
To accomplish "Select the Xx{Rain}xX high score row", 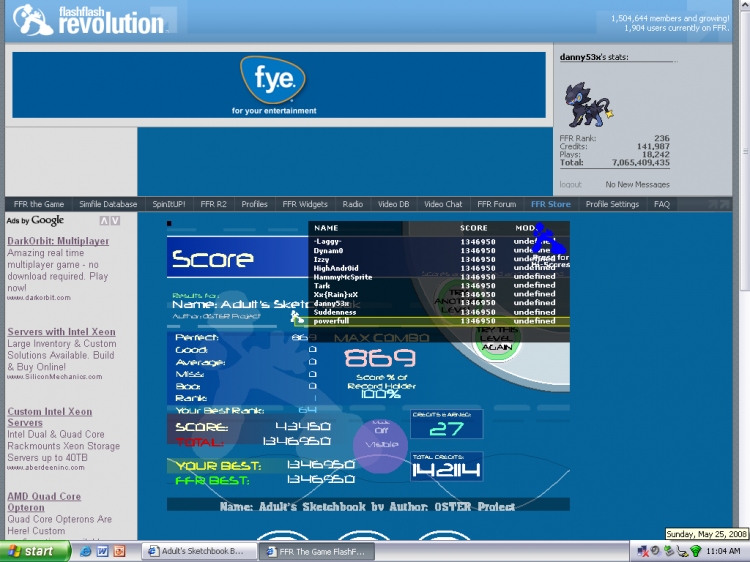I will pyautogui.click(x=439, y=295).
